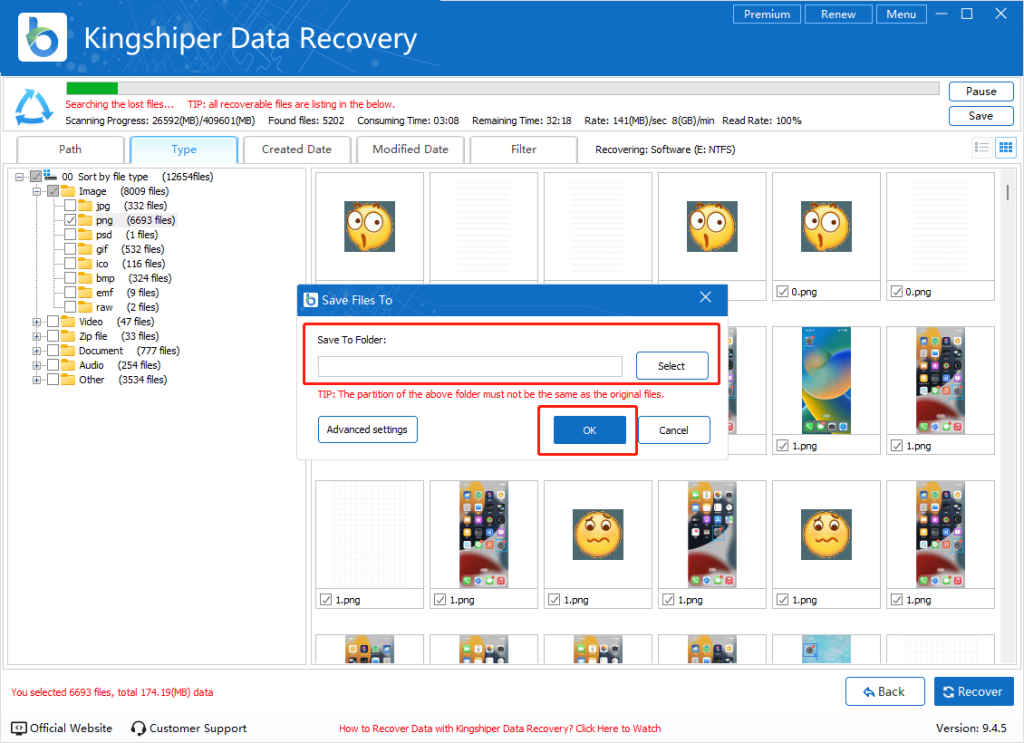Open the Modified Date tab

coord(410,150)
